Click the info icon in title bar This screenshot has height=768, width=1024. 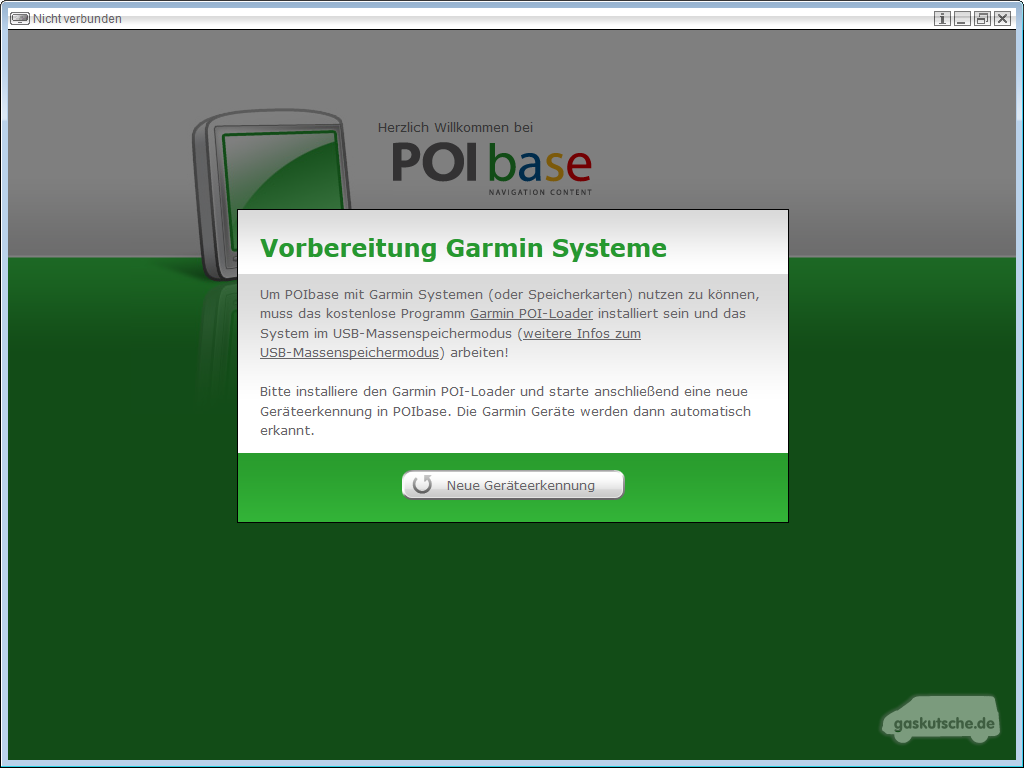(942, 18)
